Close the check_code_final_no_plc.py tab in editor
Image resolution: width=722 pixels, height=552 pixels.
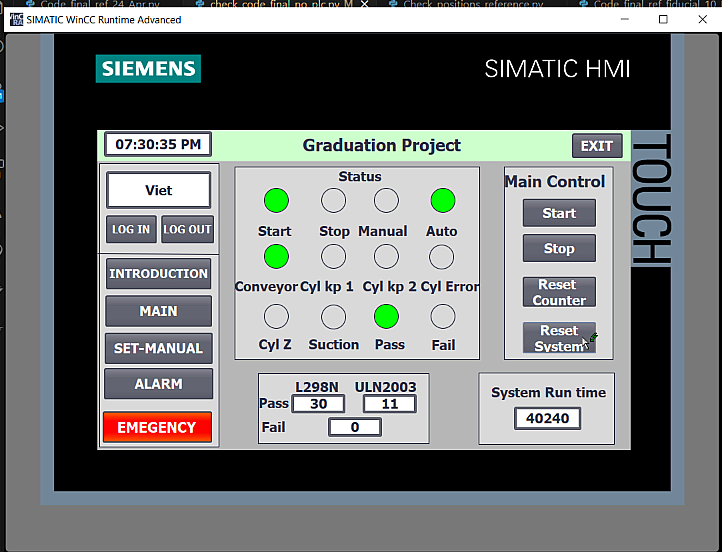tap(364, 4)
